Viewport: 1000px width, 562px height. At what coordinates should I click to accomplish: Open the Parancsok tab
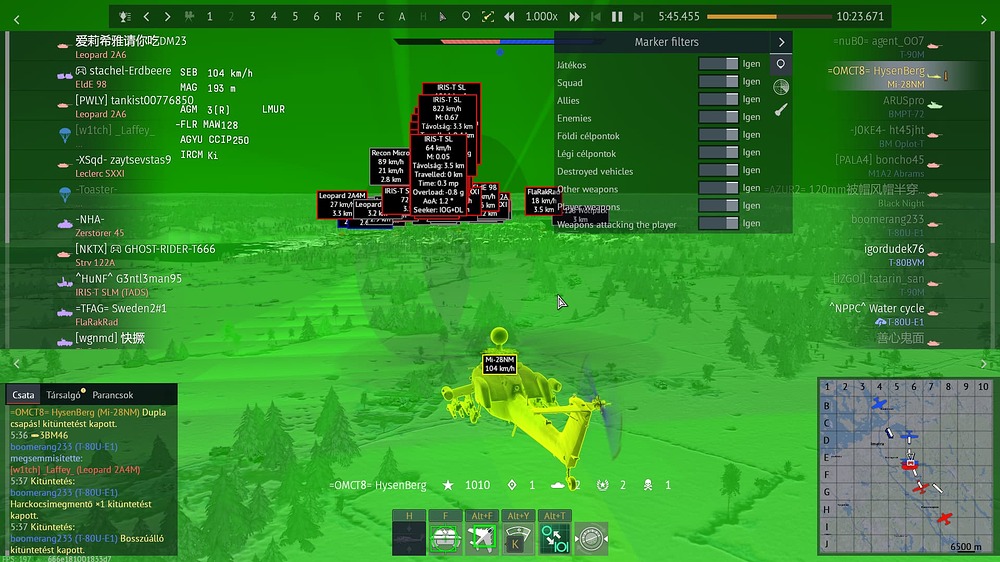113,395
